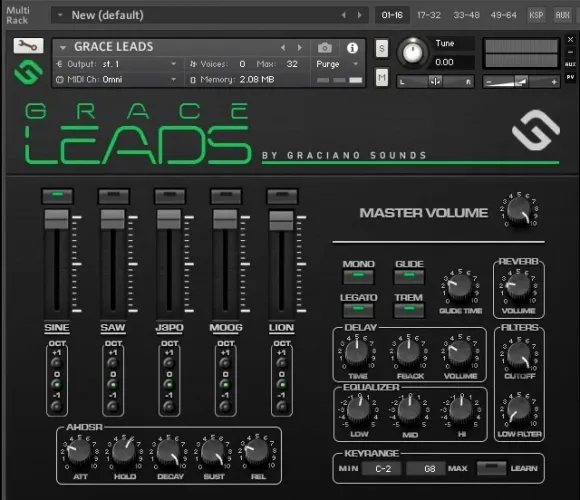This screenshot has width=580, height=500.
Task: Toggle the SINE oscillator on button
Action: [x=57, y=196]
